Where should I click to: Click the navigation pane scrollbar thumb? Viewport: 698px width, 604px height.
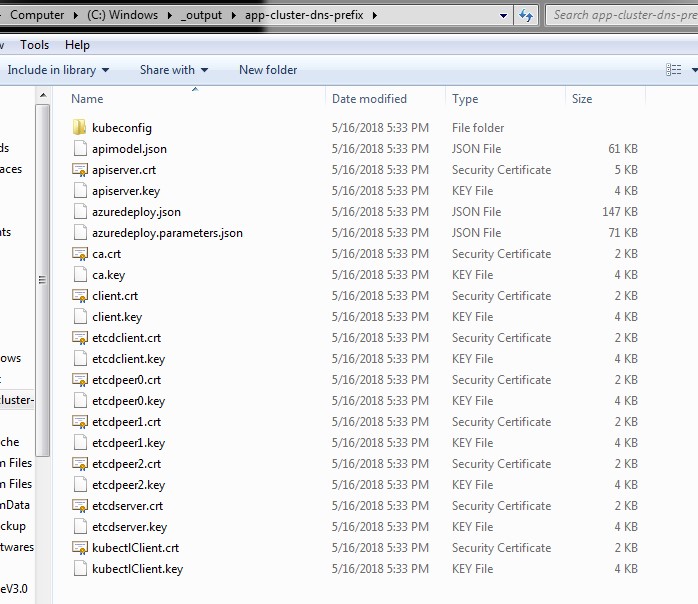pyautogui.click(x=42, y=280)
